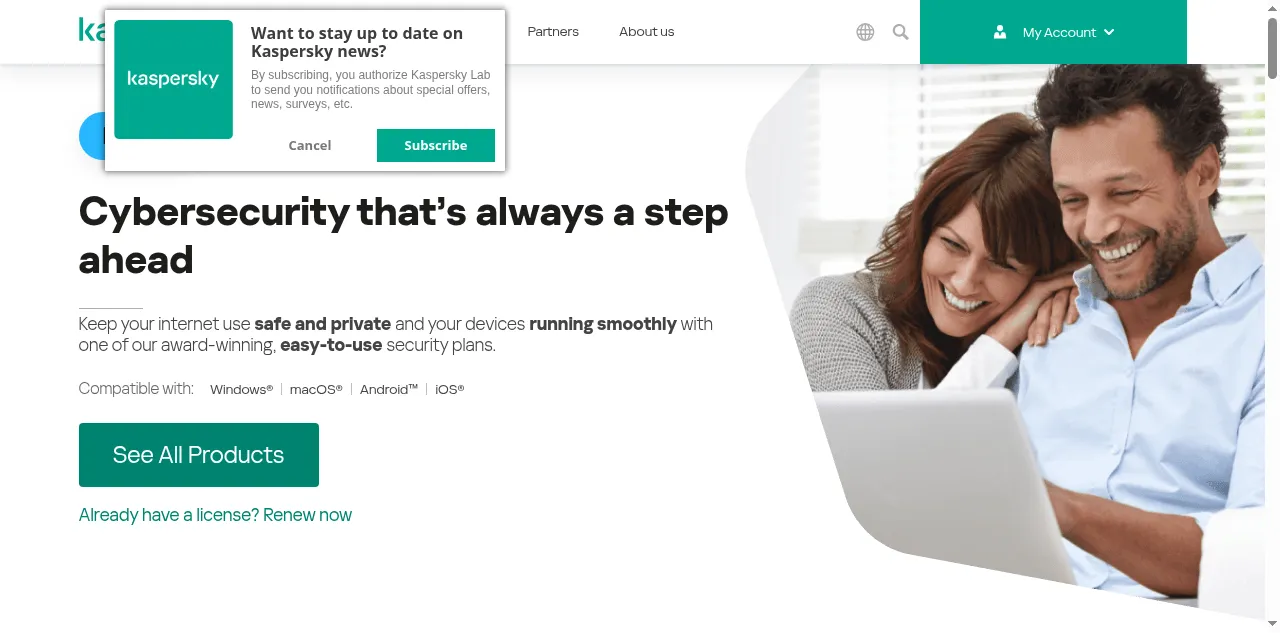Select the Windows compatibility link

[x=241, y=389]
